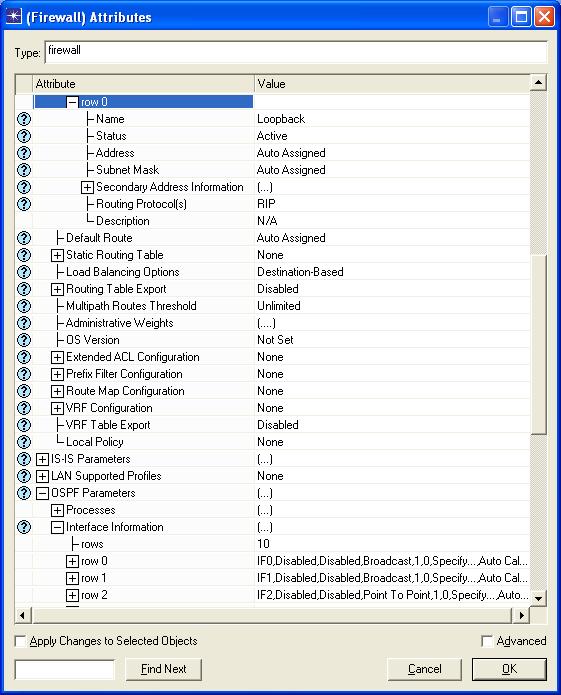Toggle the Advanced checkbox
This screenshot has width=561, height=695.
487,641
